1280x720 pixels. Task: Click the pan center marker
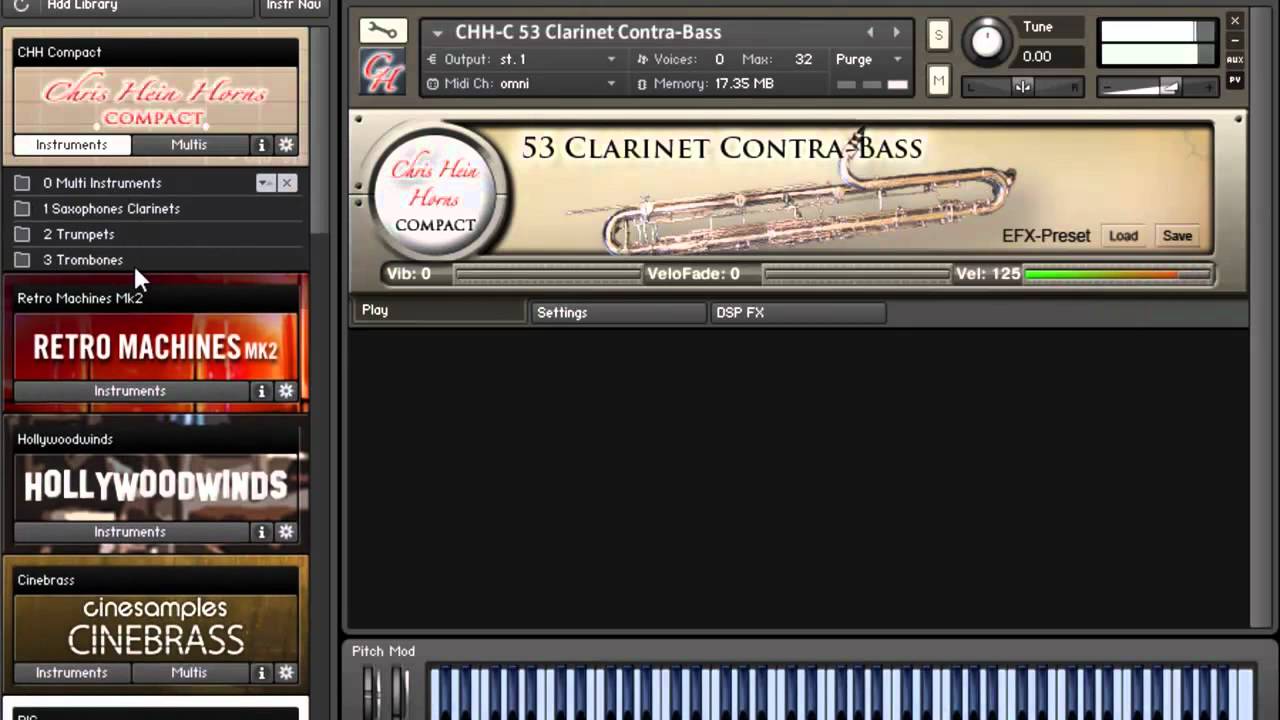point(1022,87)
